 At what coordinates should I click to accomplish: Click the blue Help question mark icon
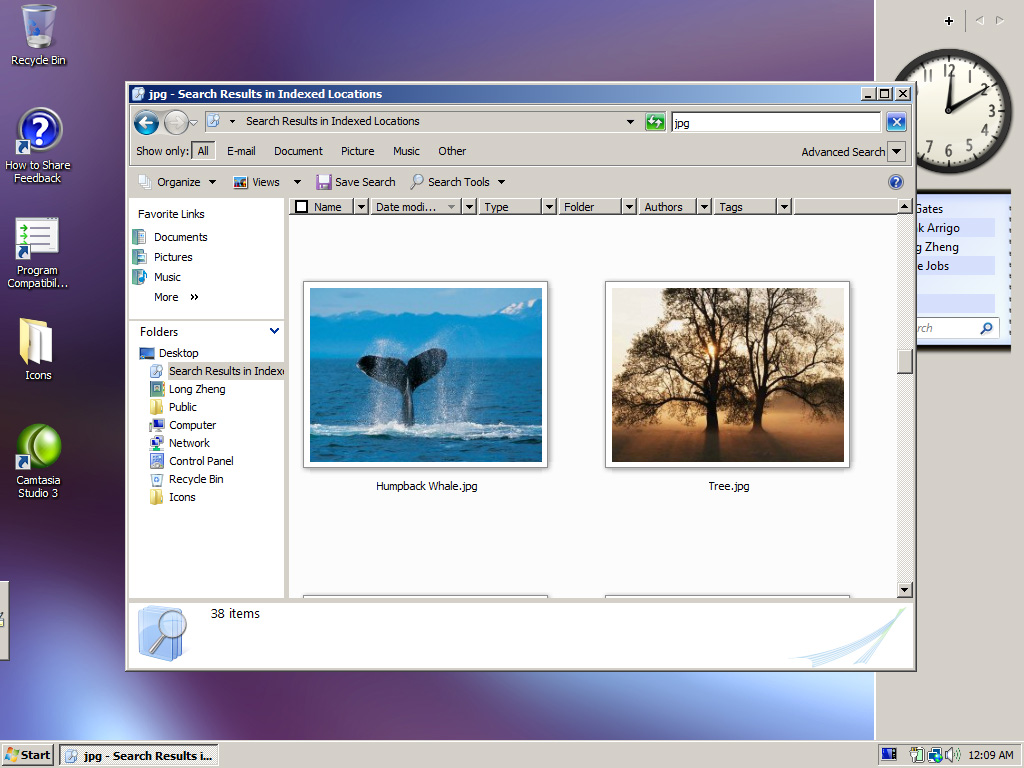(x=896, y=182)
